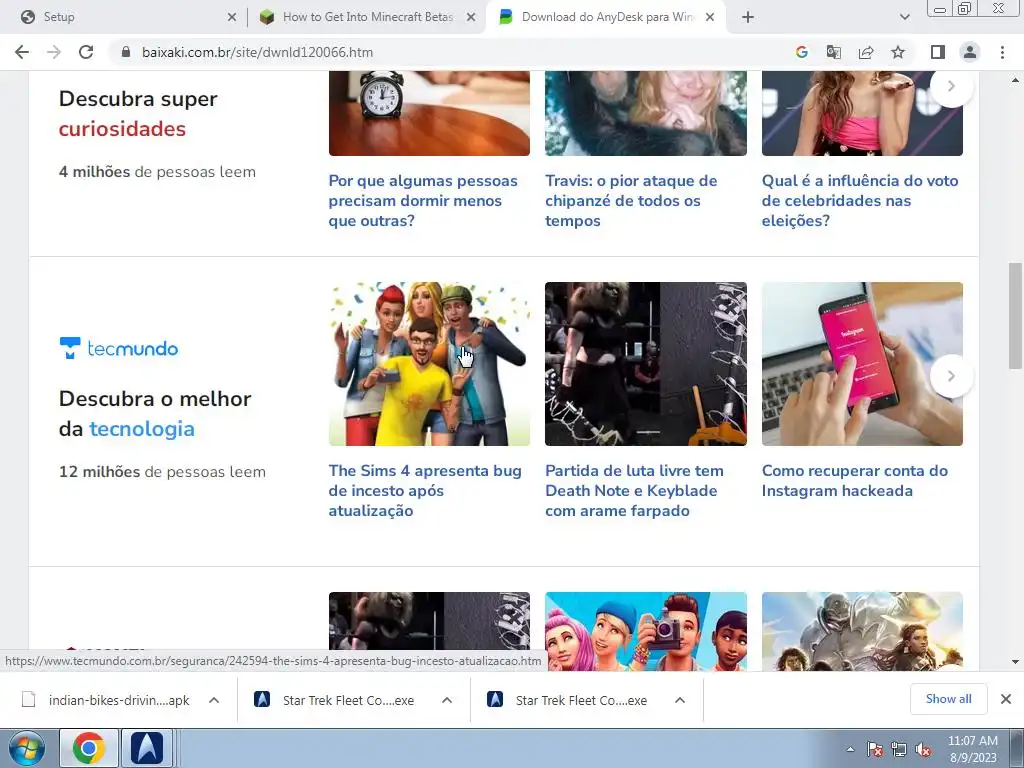This screenshot has width=1024, height=768.
Task: Expand options for second Star Trek exe
Action: [680, 700]
